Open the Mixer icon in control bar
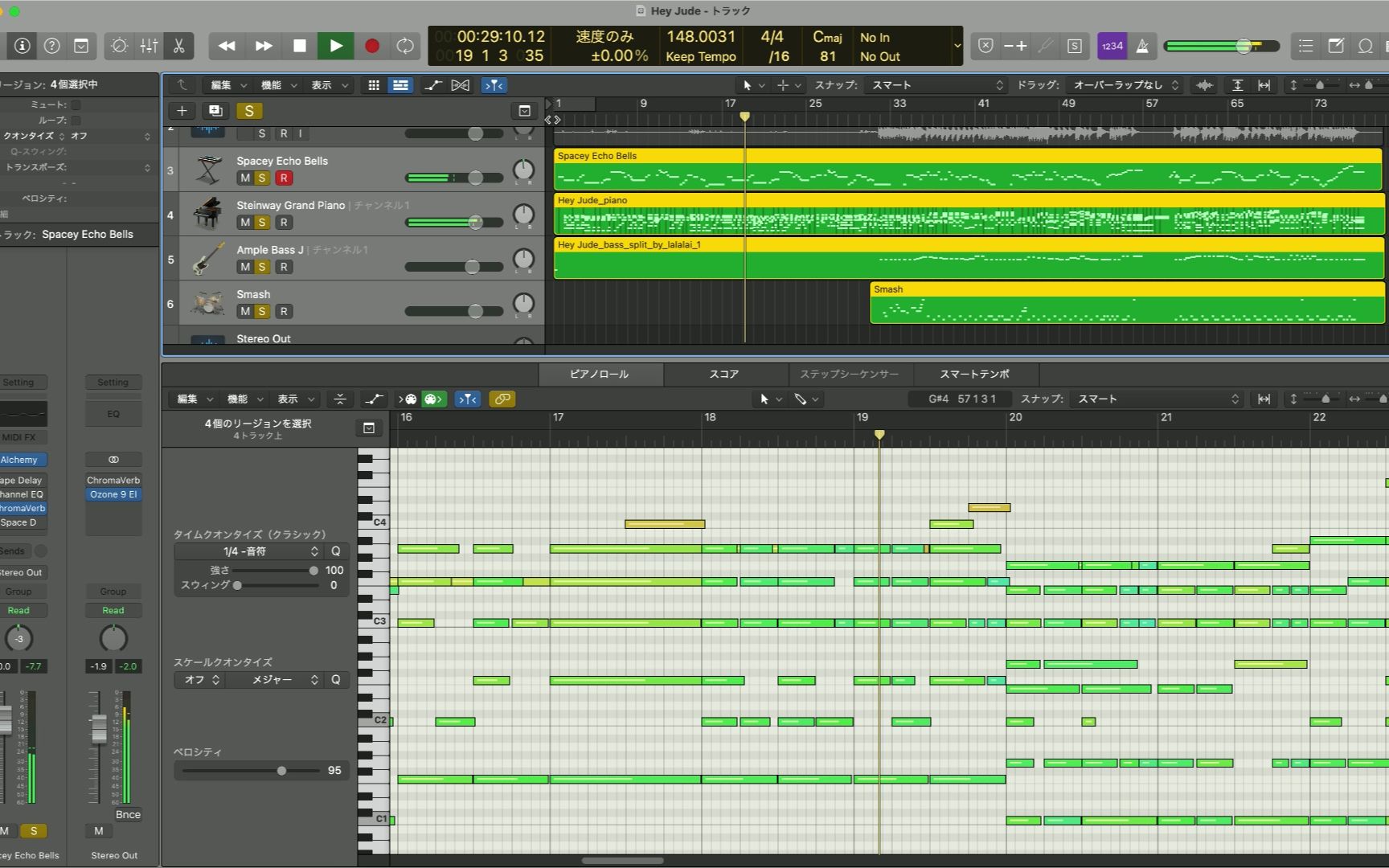 [x=149, y=46]
